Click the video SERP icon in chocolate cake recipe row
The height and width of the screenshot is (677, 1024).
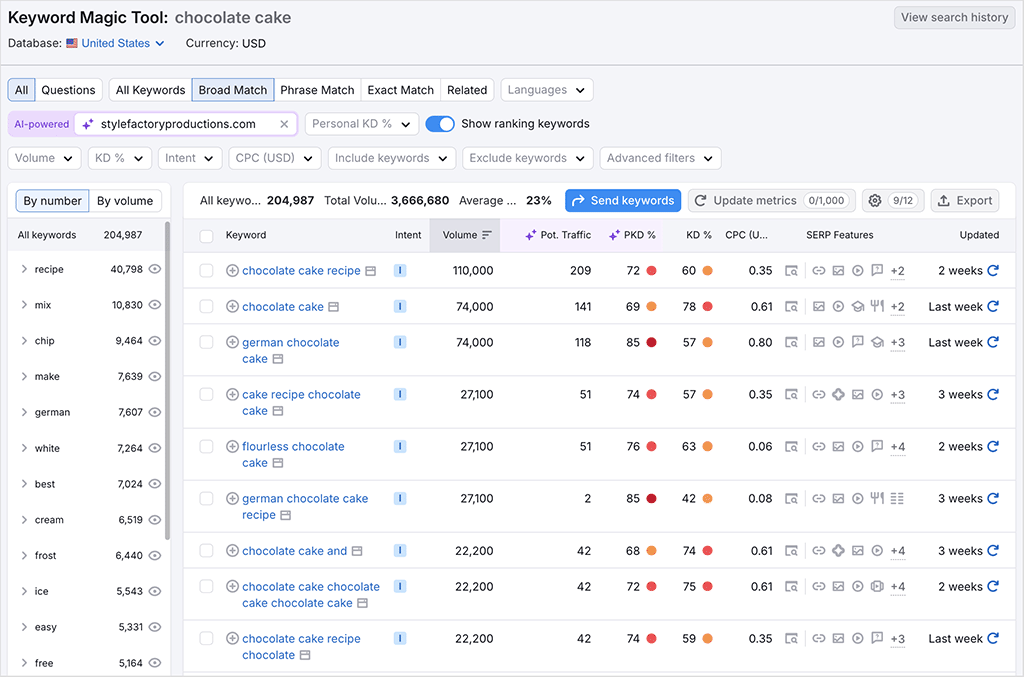pos(857,270)
